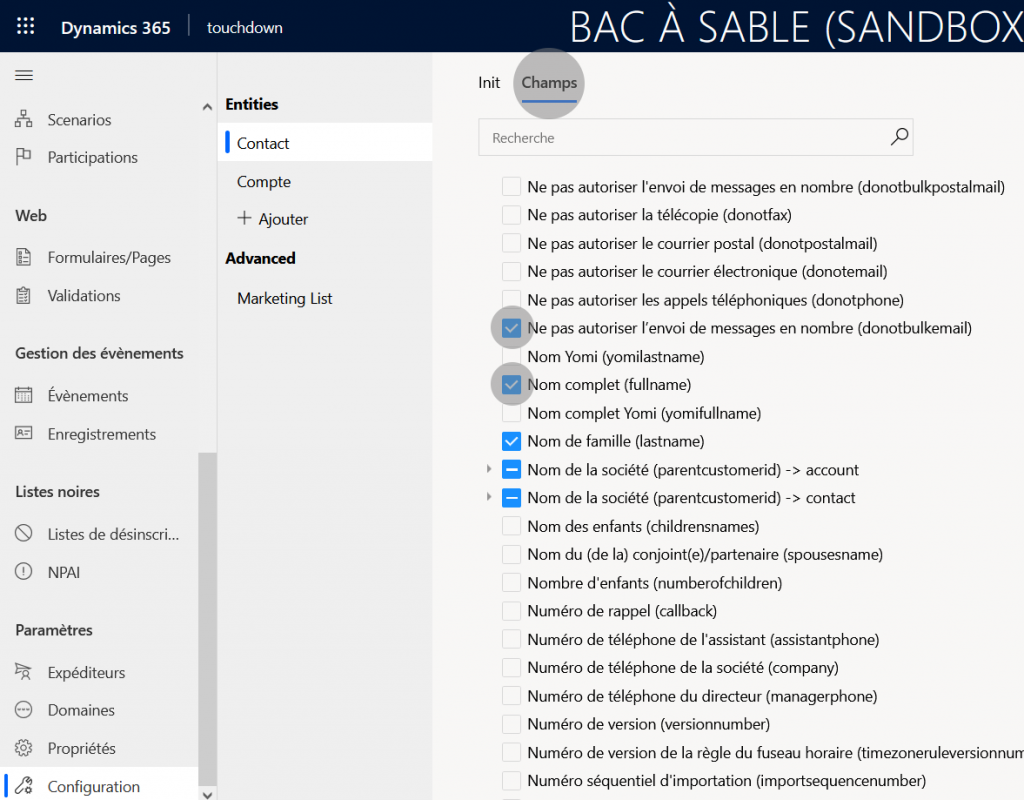Enable Nom des enfants (childrensnames) checkbox

click(x=511, y=526)
